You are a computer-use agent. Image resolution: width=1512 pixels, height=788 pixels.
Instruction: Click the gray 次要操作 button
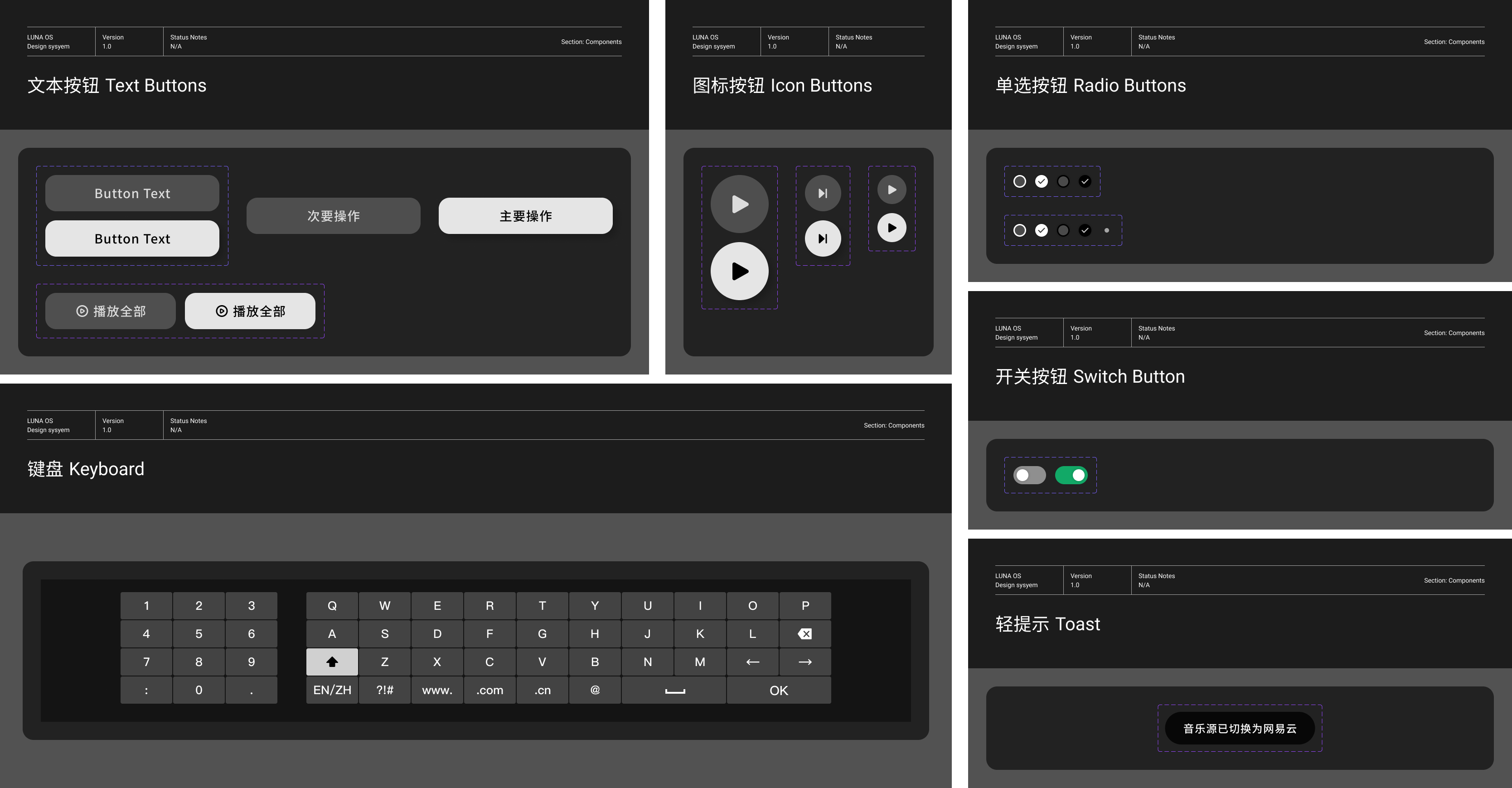click(x=333, y=215)
